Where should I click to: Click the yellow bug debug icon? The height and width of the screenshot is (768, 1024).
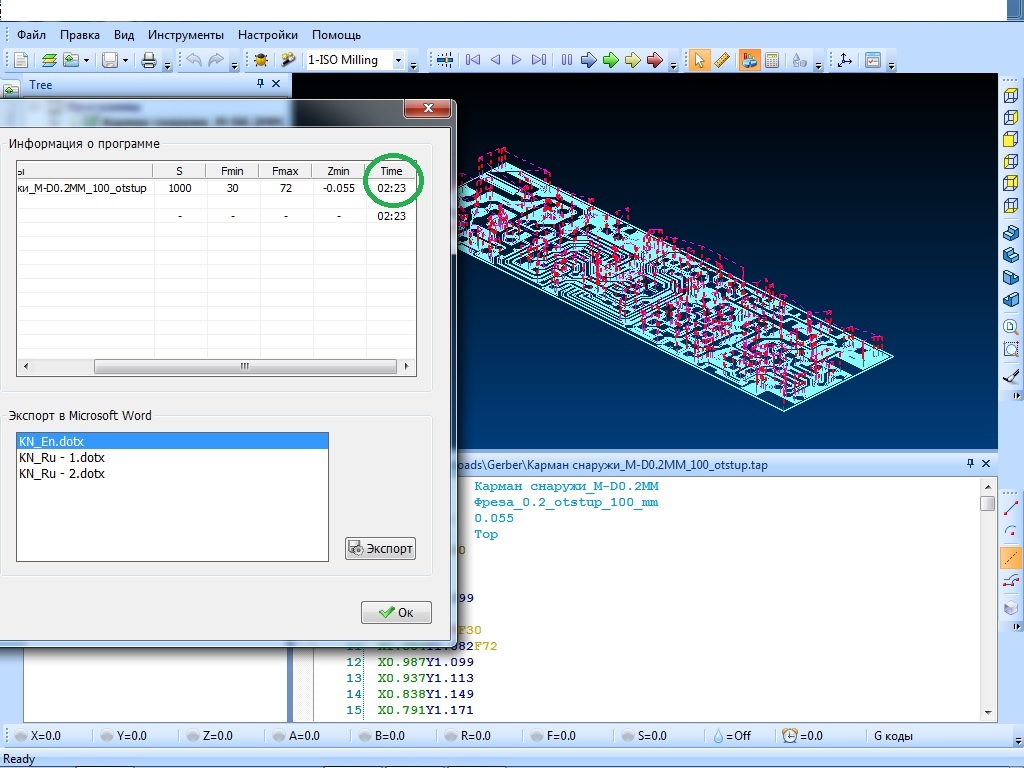click(x=261, y=60)
